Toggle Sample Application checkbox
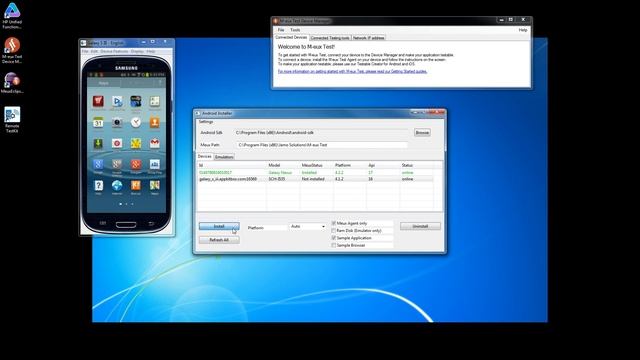 [x=334, y=238]
